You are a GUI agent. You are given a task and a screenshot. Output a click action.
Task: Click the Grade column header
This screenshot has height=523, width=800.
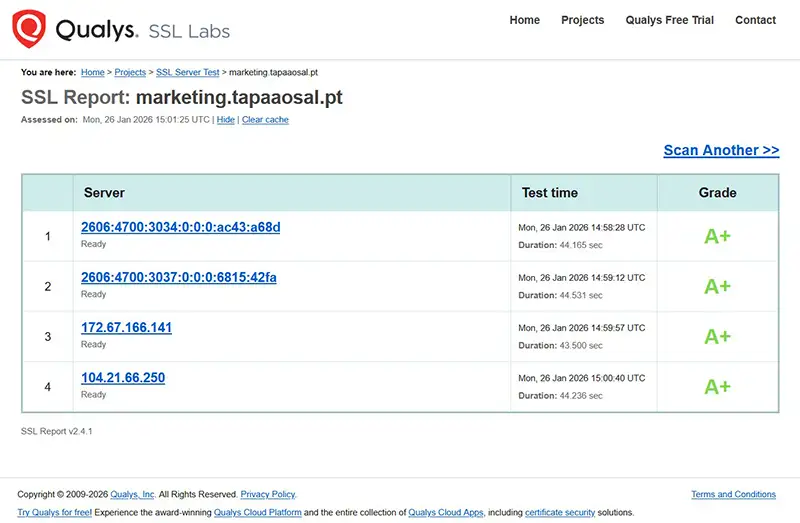tap(717, 193)
